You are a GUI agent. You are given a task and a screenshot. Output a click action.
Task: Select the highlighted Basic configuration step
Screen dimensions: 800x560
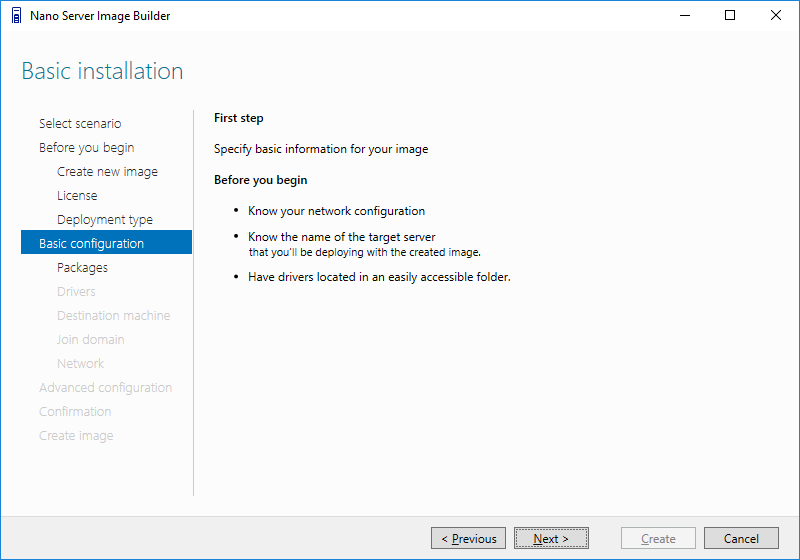106,242
